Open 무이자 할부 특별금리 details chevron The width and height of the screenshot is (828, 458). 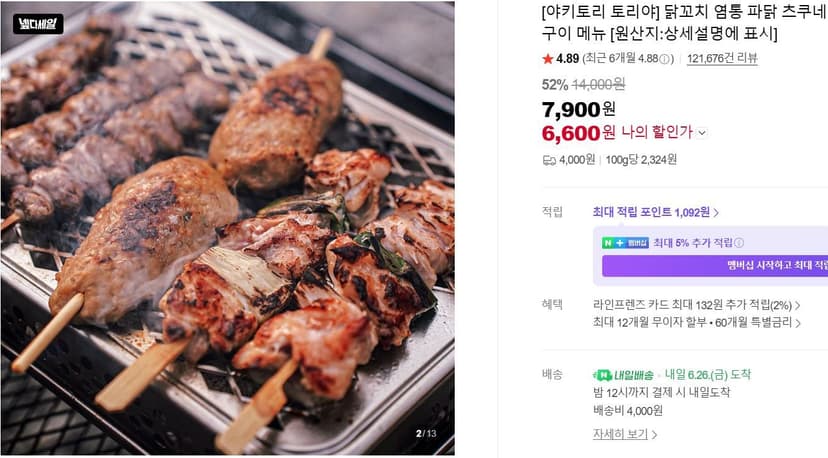coord(798,323)
